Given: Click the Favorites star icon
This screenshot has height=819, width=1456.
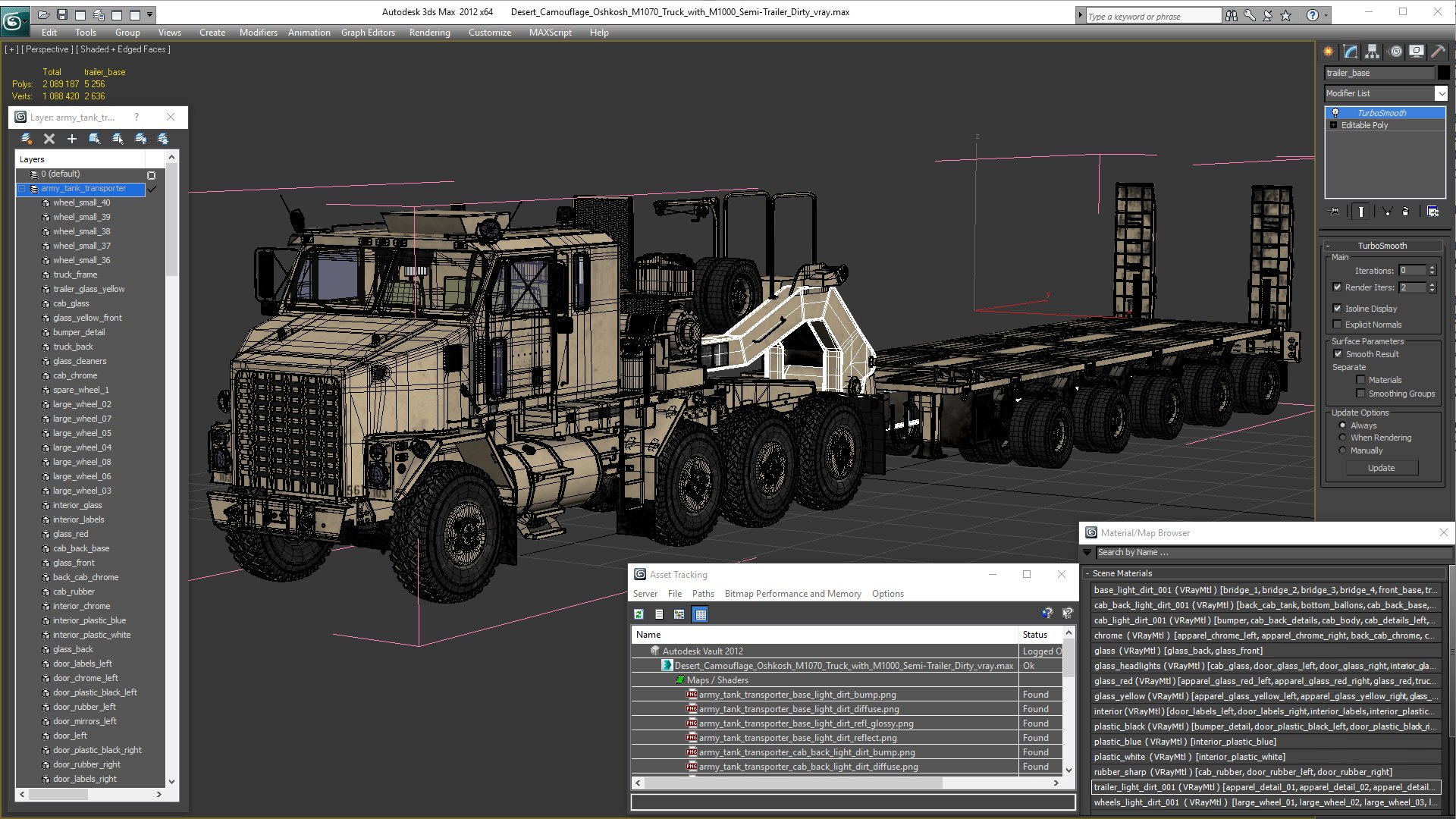Looking at the screenshot, I should (x=1285, y=15).
